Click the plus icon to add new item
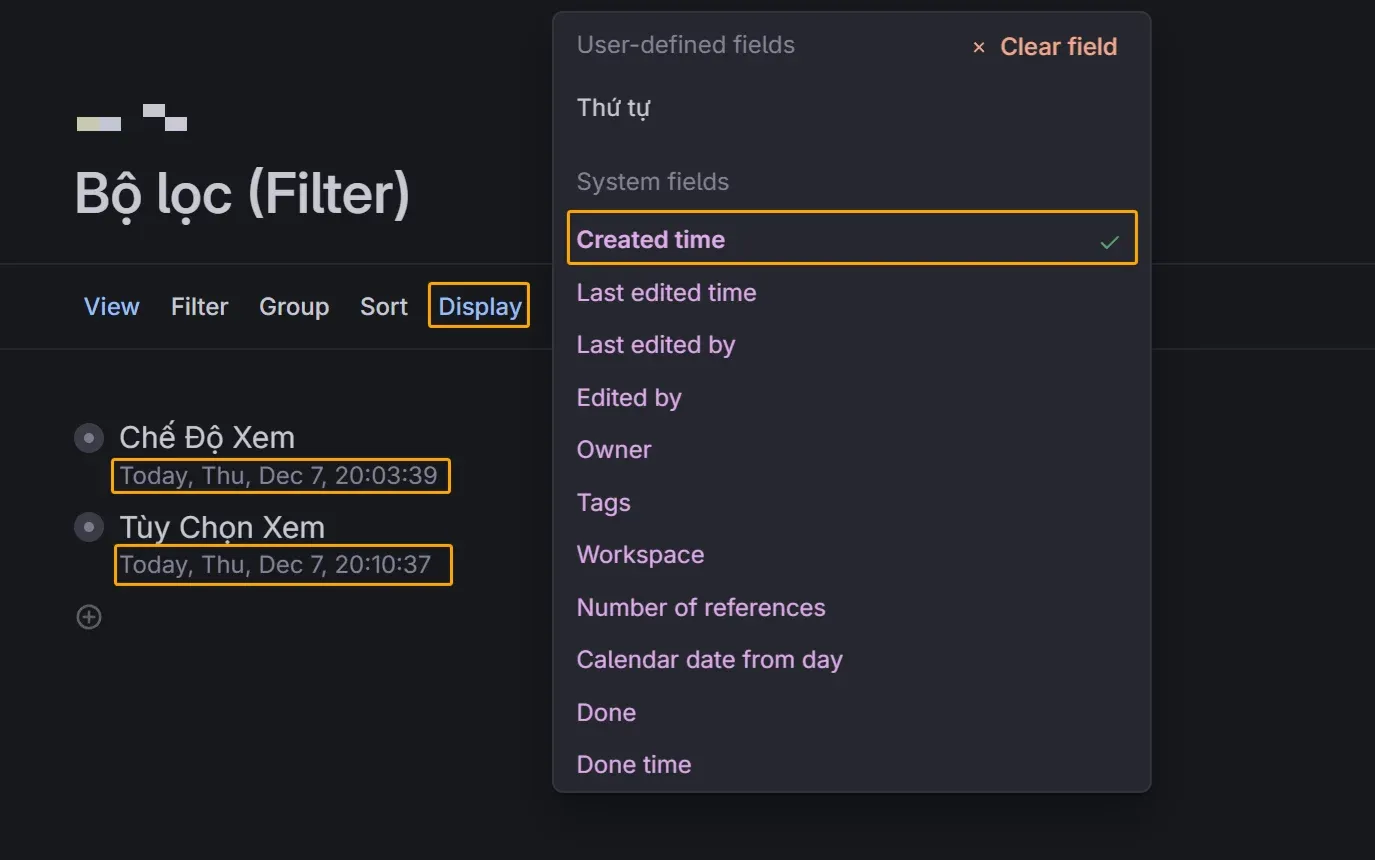 [x=89, y=617]
